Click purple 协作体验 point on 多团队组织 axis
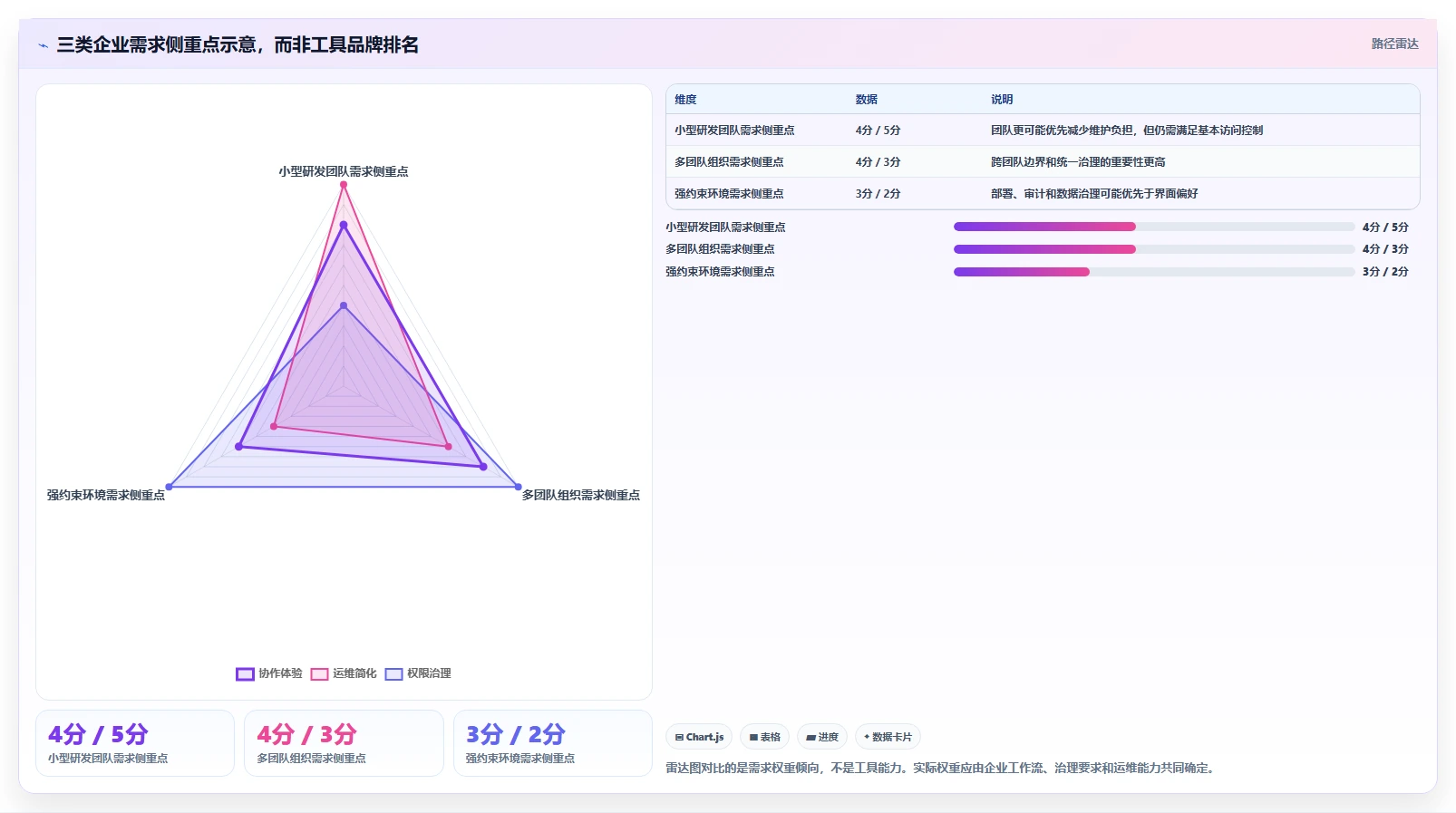The height and width of the screenshot is (813, 1456). click(x=483, y=467)
